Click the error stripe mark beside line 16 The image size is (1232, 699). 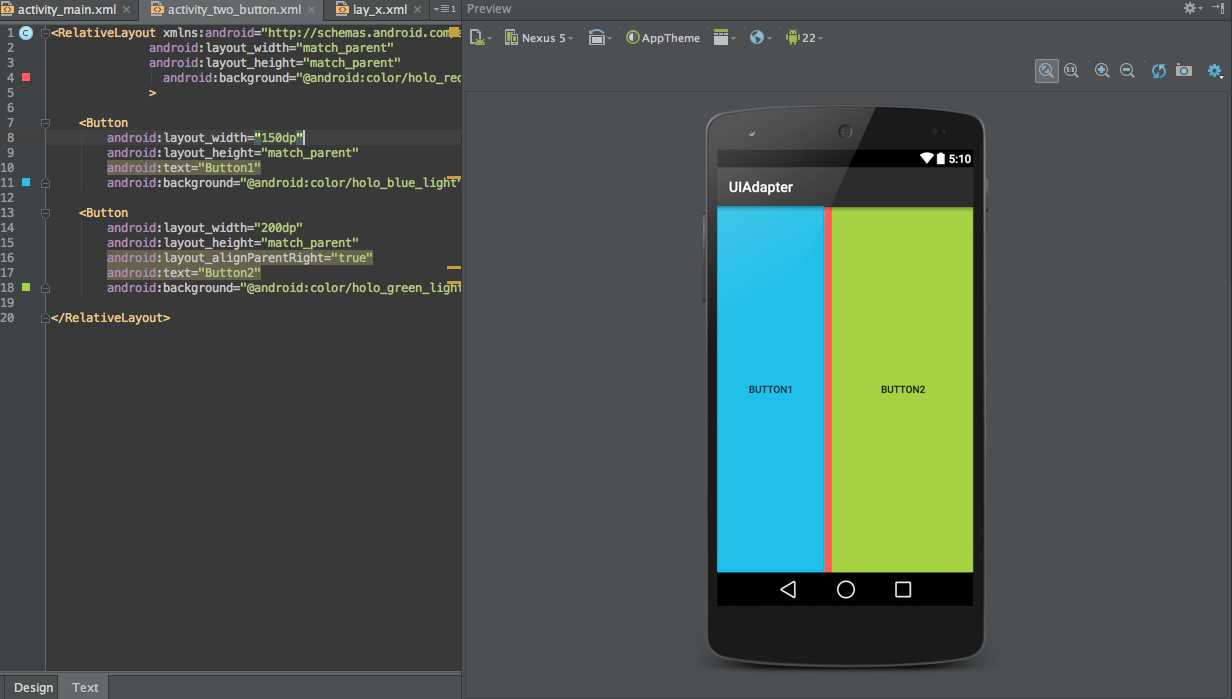click(x=453, y=268)
